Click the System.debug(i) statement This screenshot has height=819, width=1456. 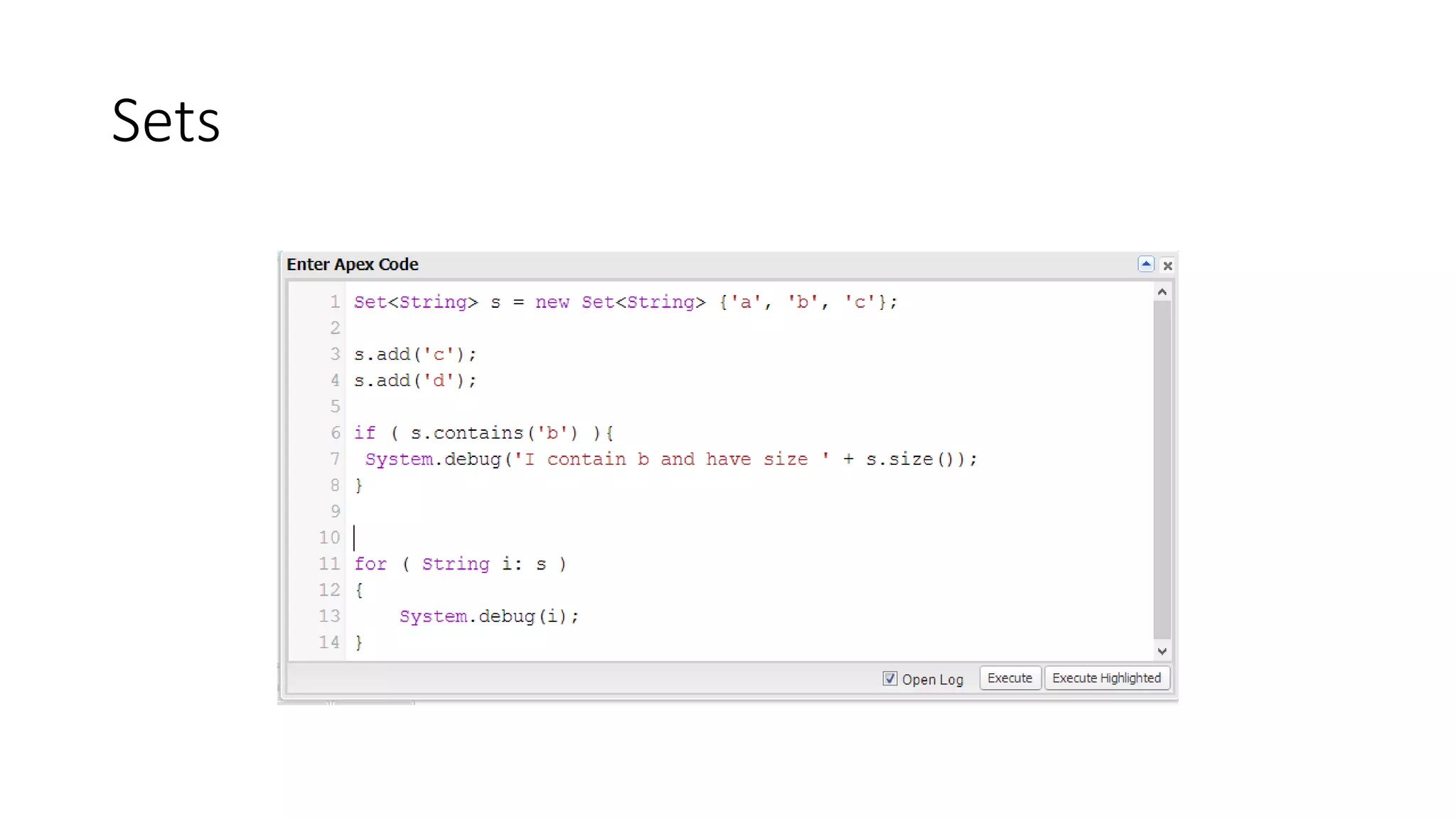point(489,616)
